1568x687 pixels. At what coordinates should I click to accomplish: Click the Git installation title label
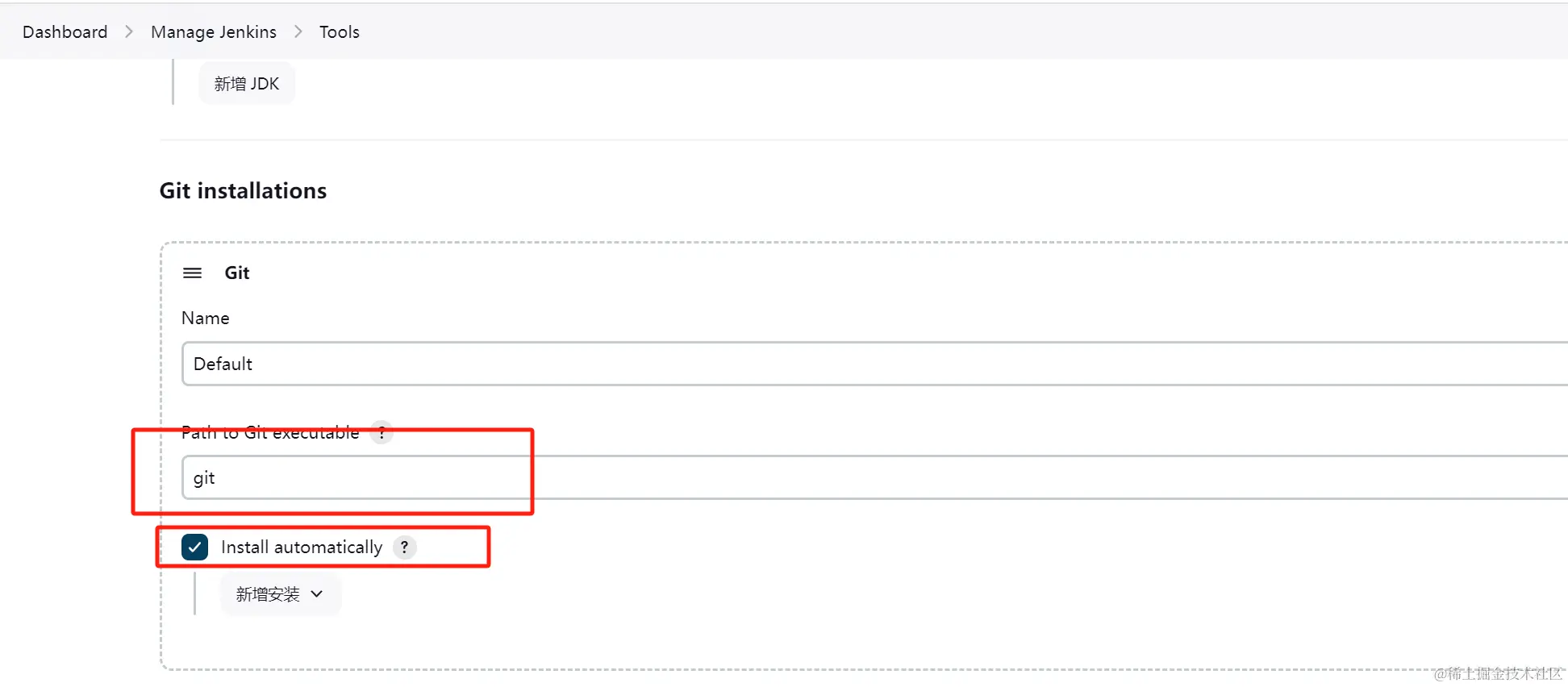pos(237,273)
